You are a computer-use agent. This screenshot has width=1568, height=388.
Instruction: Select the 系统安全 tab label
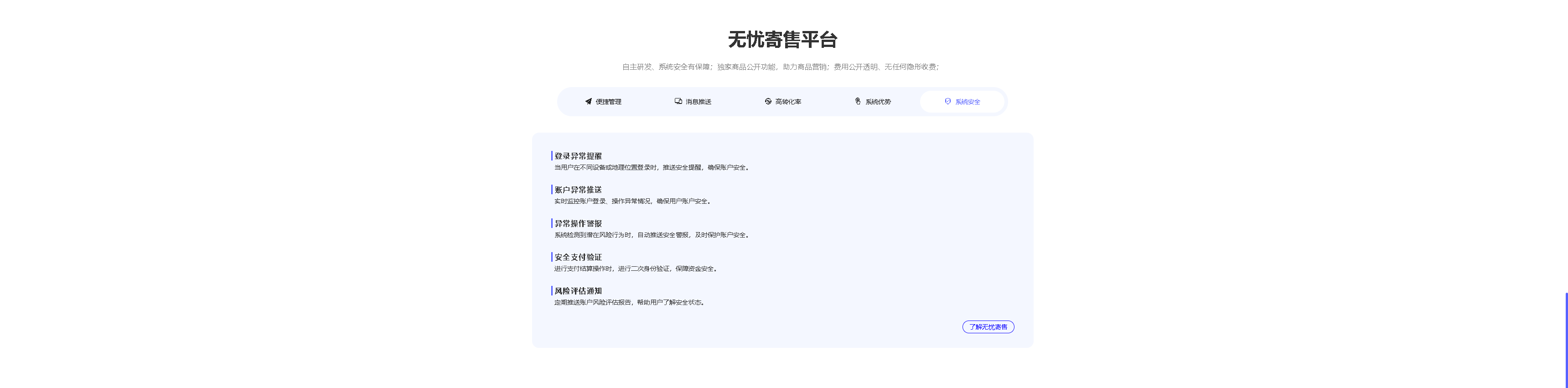point(967,102)
